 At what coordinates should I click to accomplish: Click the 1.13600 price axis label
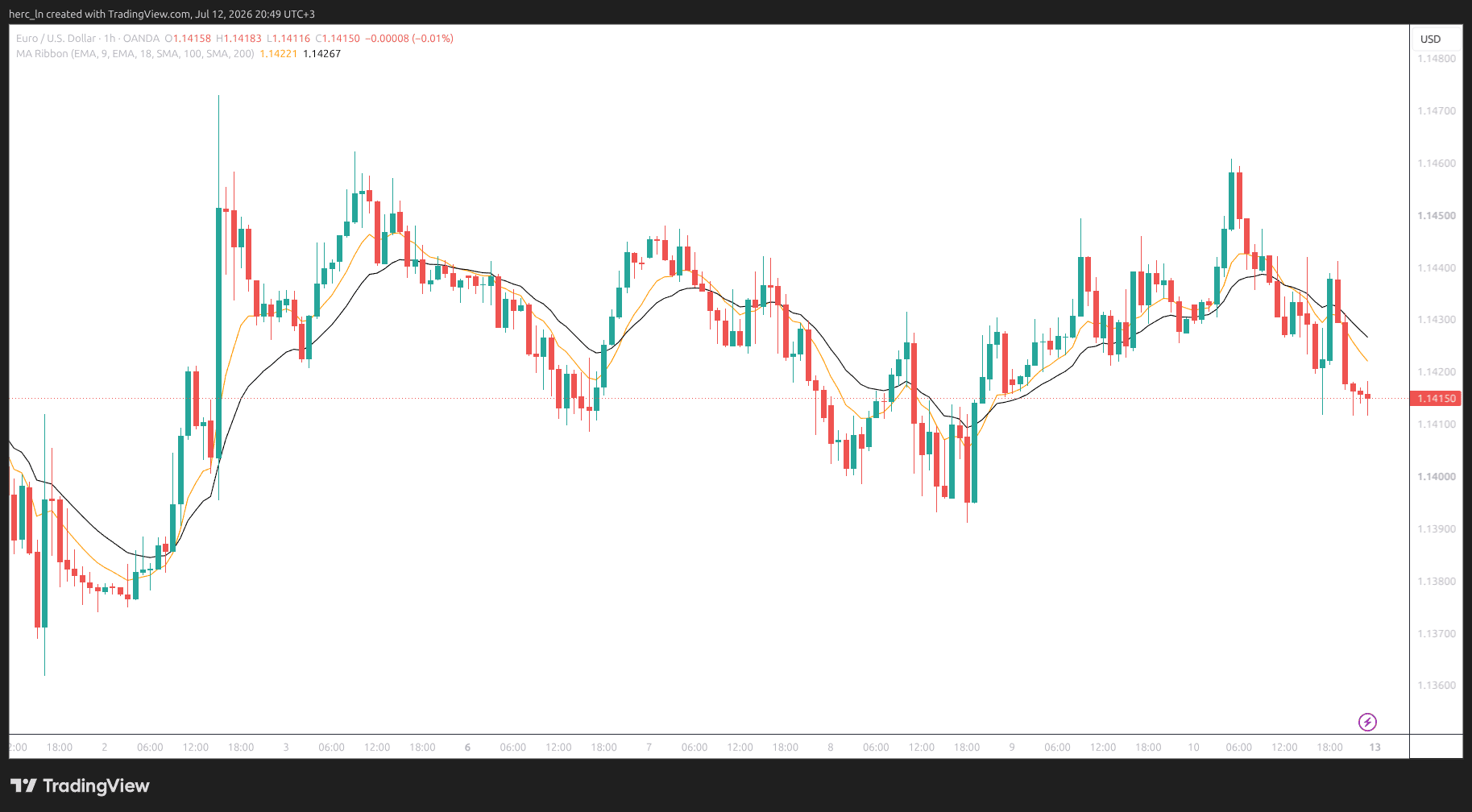point(1437,686)
